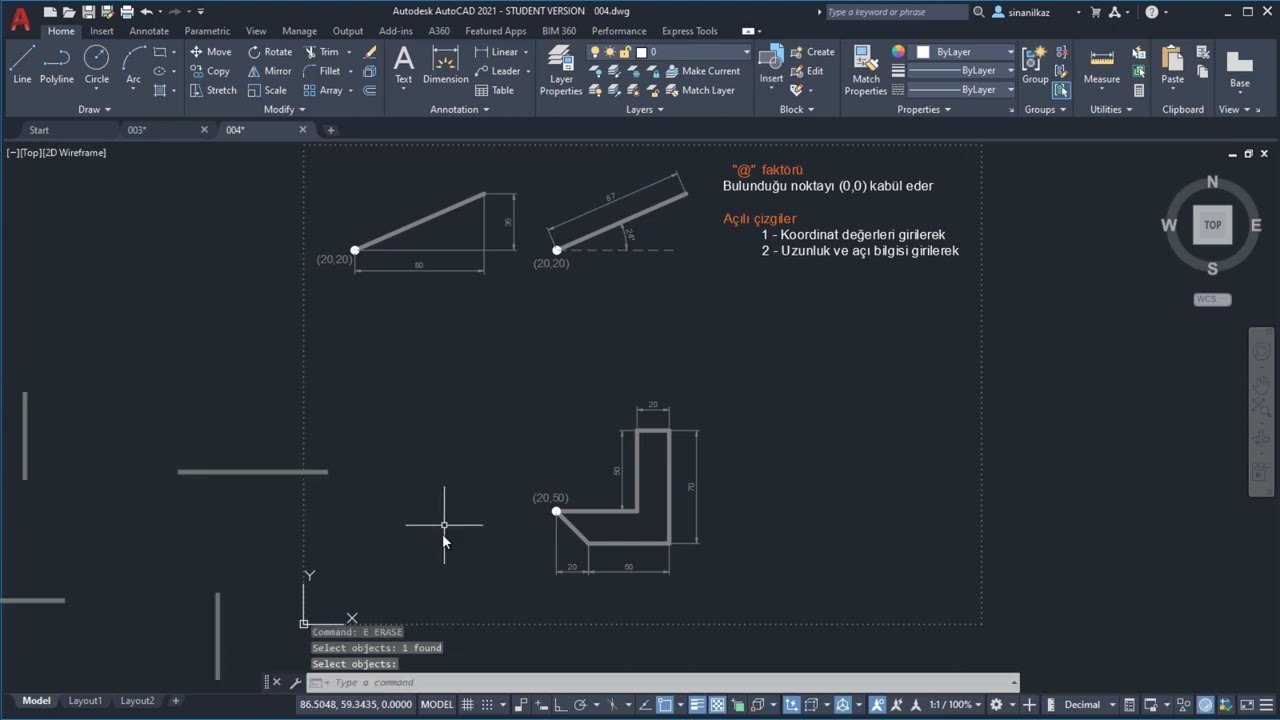Screen dimensions: 1280x720
Task: Expand the Utilities panel
Action: (1111, 109)
